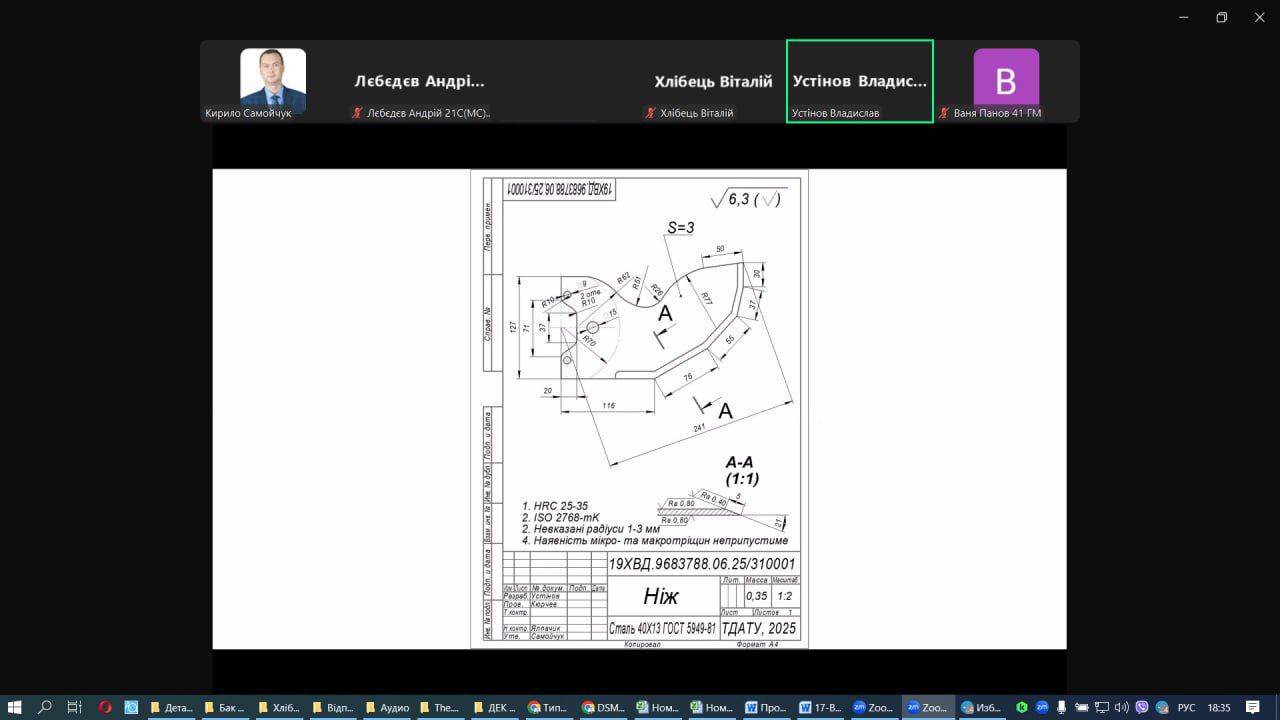Viewport: 1280px width, 720px height.
Task: Click the shared Ніж drawing sheet
Action: click(x=639, y=408)
